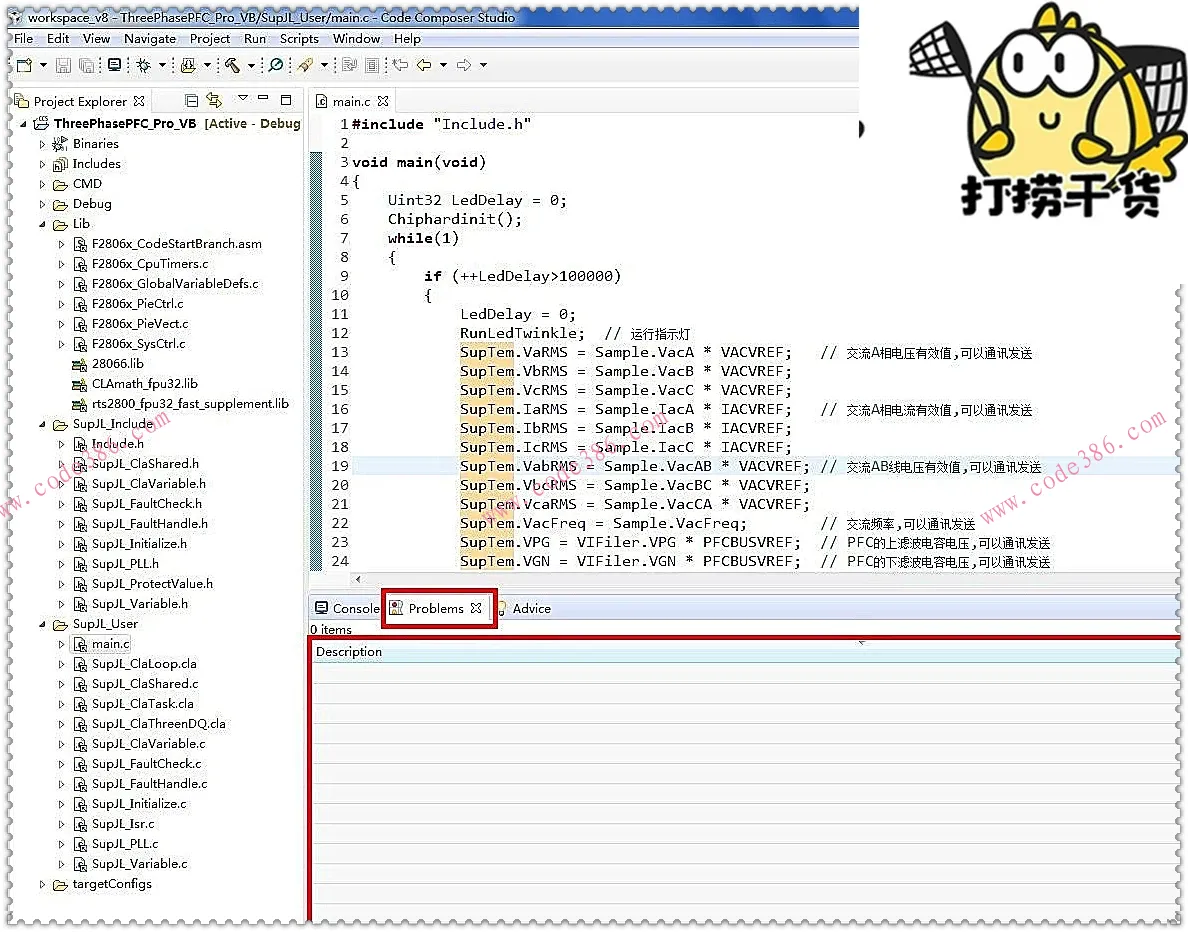Collapse the SupJL_User folder

coord(42,624)
